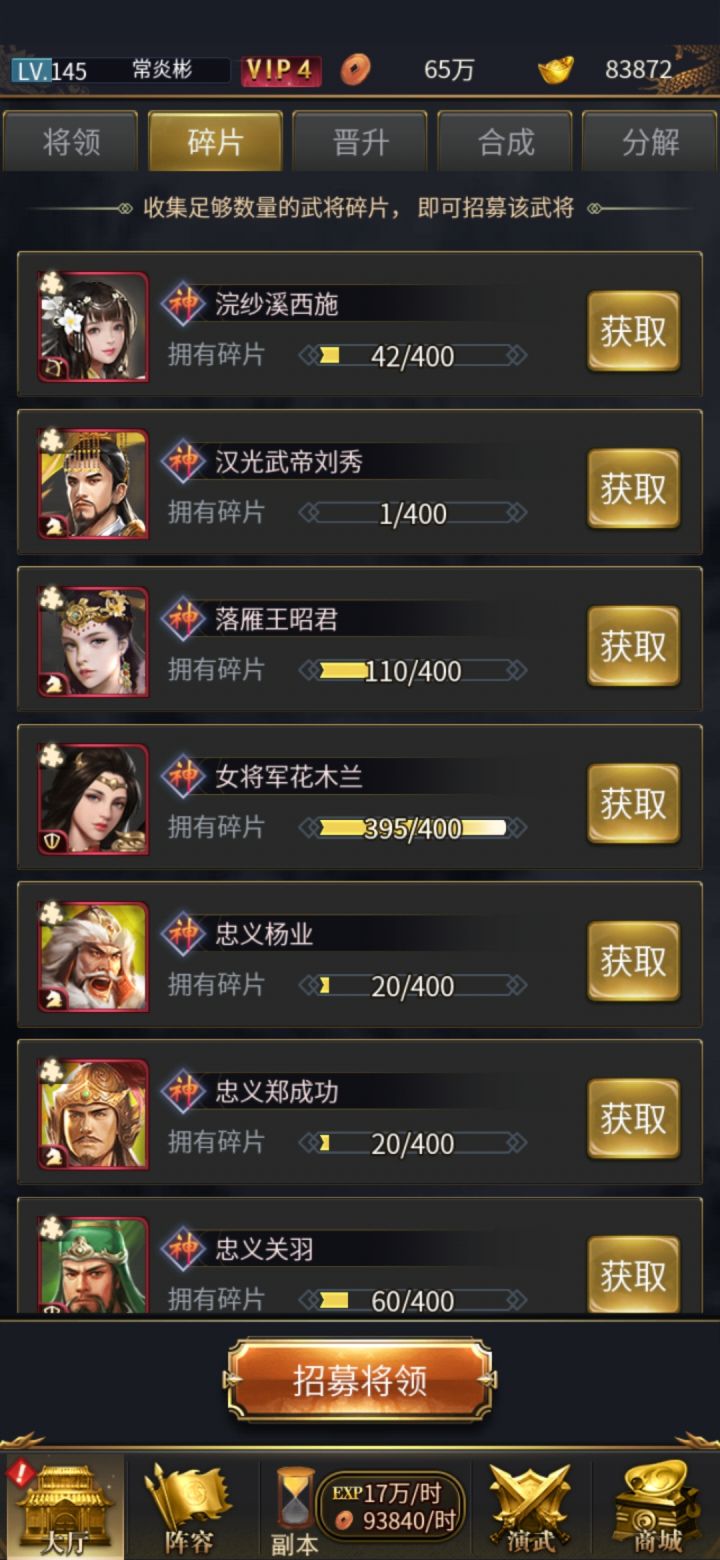
Task: Tap the VIP 4 badge
Action: [x=280, y=70]
